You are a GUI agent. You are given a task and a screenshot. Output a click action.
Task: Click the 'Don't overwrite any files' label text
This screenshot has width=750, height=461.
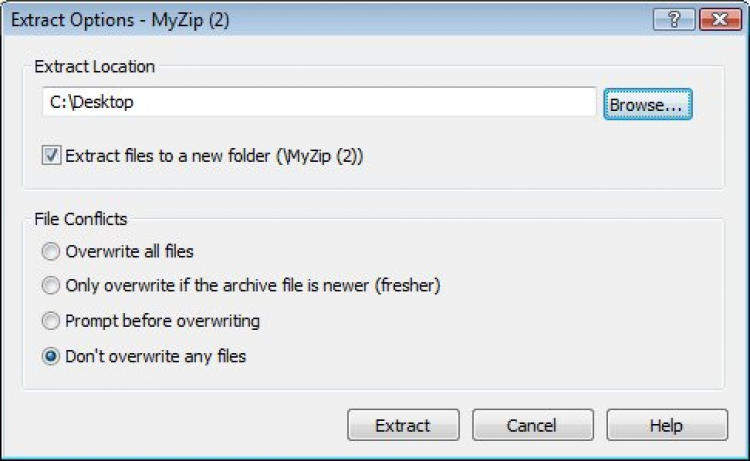156,356
